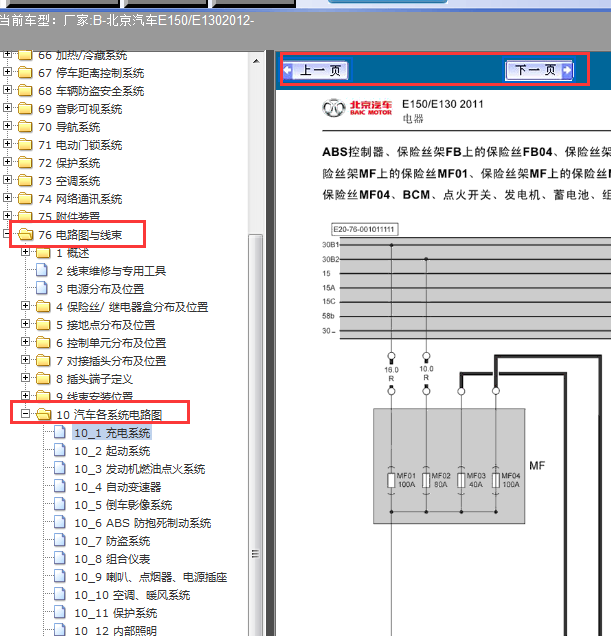Expand the 1 概述 subfolder
The height and width of the screenshot is (636, 611).
(25, 251)
